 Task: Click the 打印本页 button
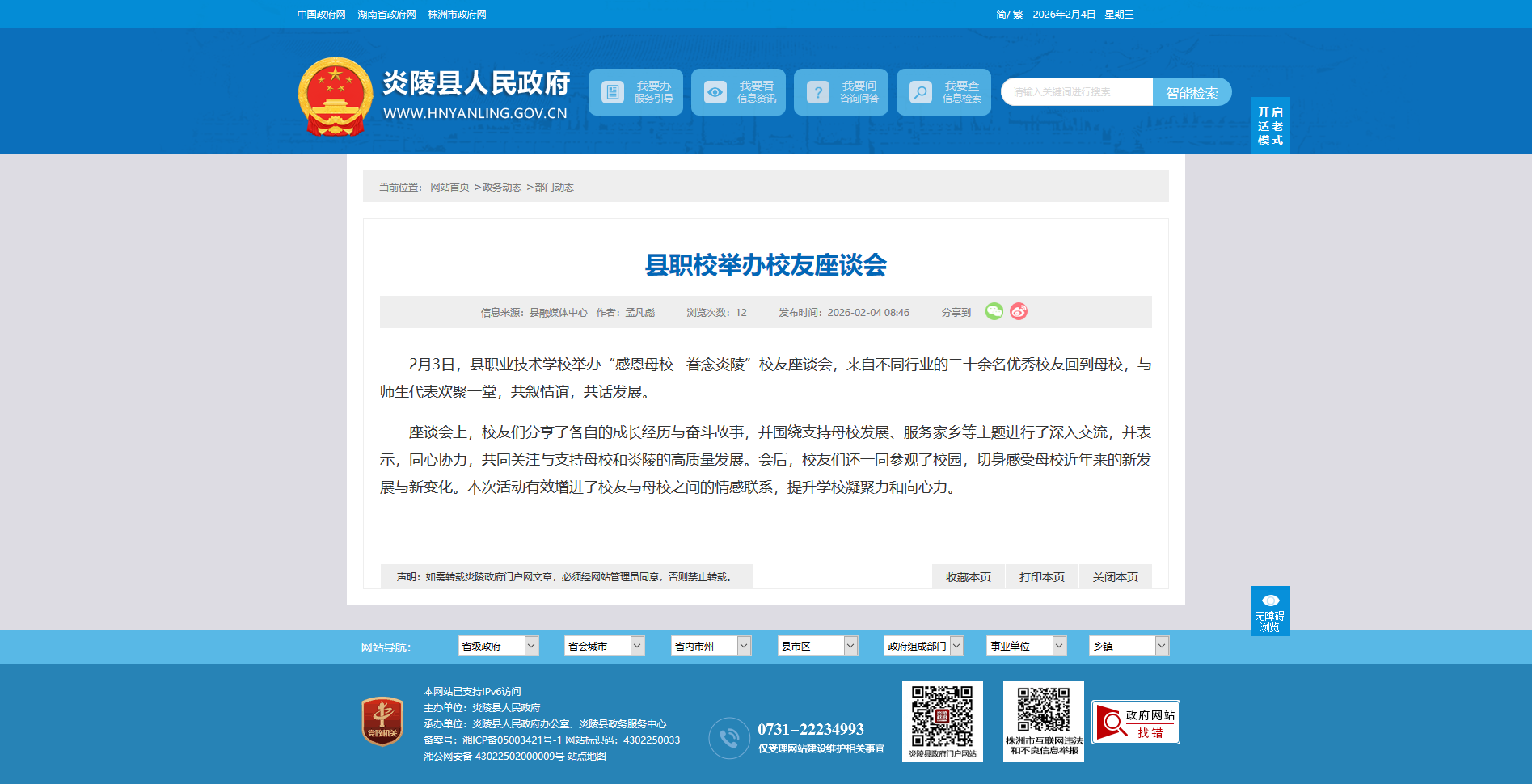tap(1041, 577)
